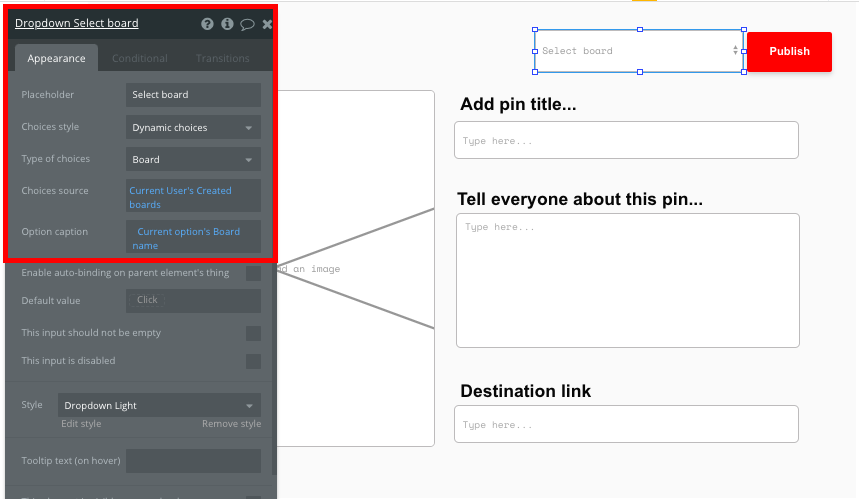Image resolution: width=859 pixels, height=499 pixels.
Task: Click the Remove style link
Action: pyautogui.click(x=231, y=424)
